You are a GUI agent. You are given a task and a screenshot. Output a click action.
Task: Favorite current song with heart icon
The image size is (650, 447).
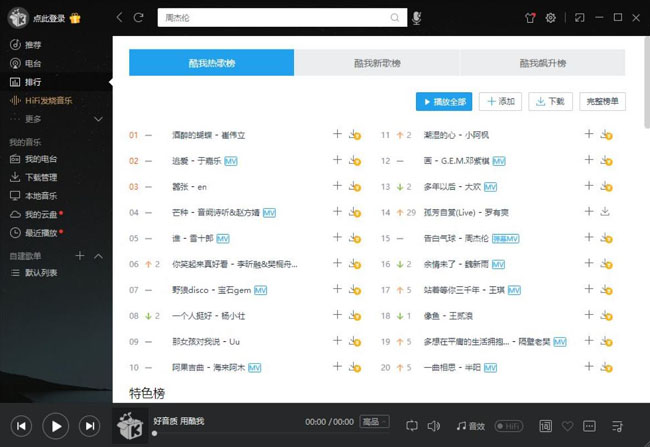(567, 426)
